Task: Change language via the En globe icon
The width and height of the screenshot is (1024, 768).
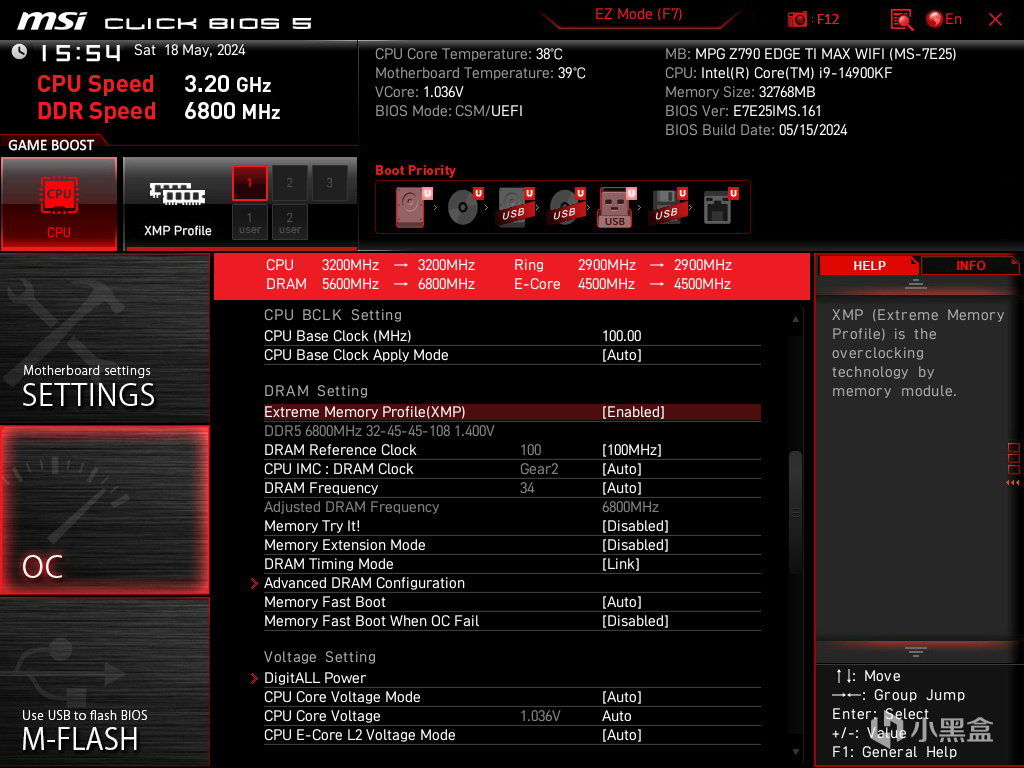Action: pos(944,20)
